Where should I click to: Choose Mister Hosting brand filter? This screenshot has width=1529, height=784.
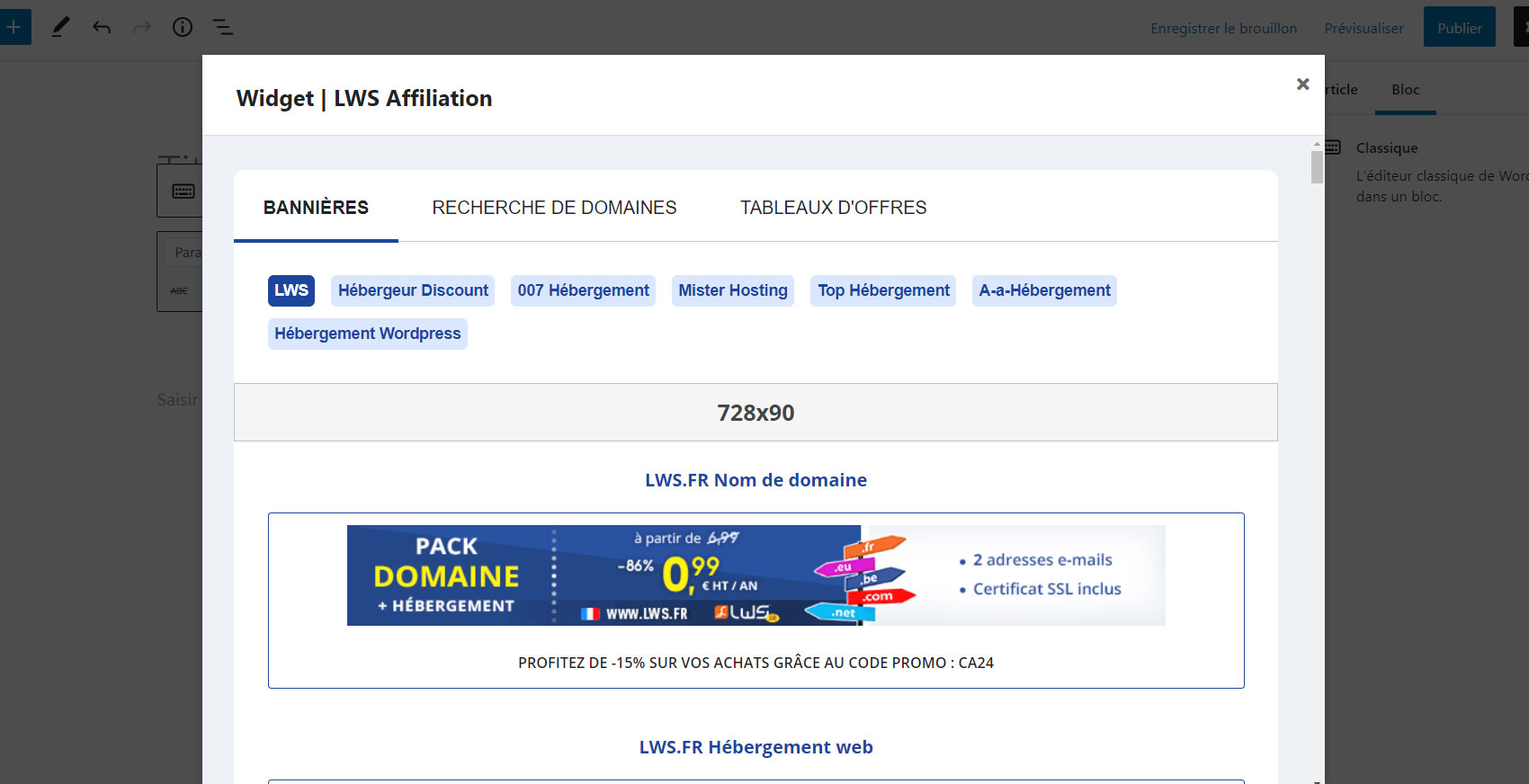[x=733, y=290]
